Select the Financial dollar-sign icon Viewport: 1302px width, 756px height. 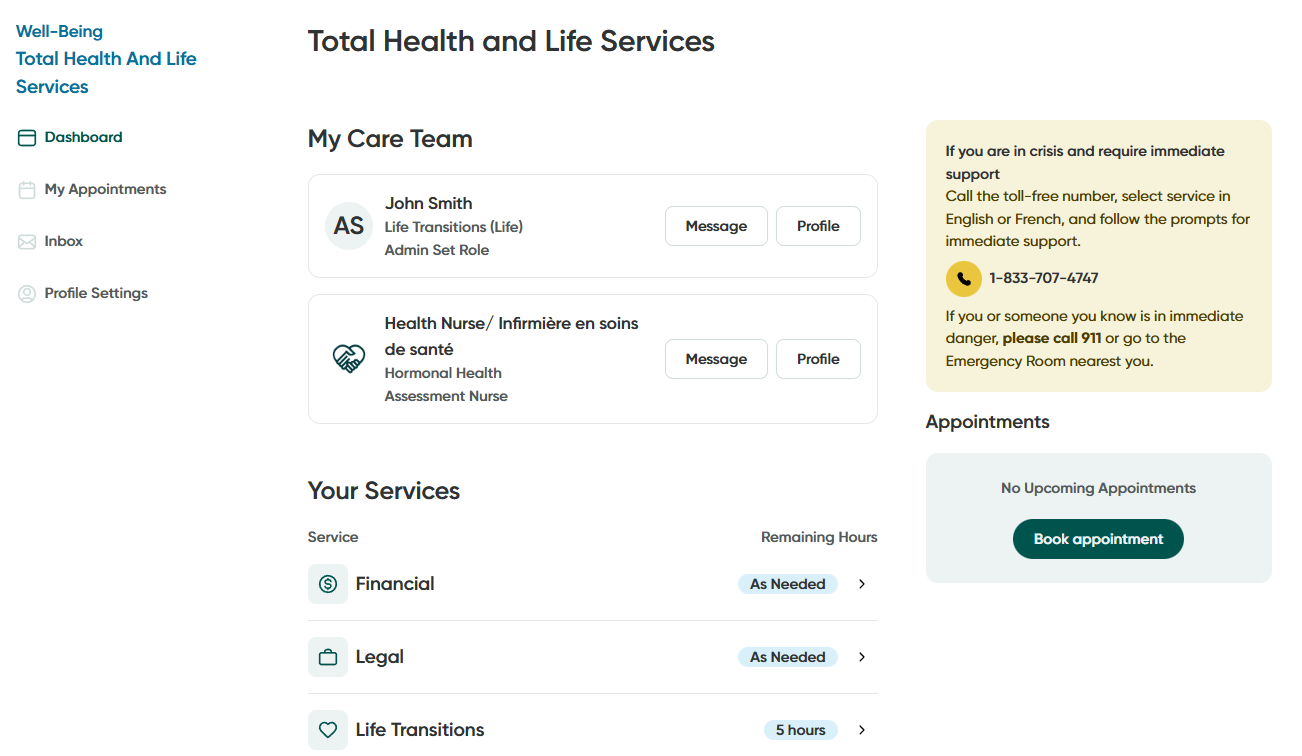[x=328, y=583]
